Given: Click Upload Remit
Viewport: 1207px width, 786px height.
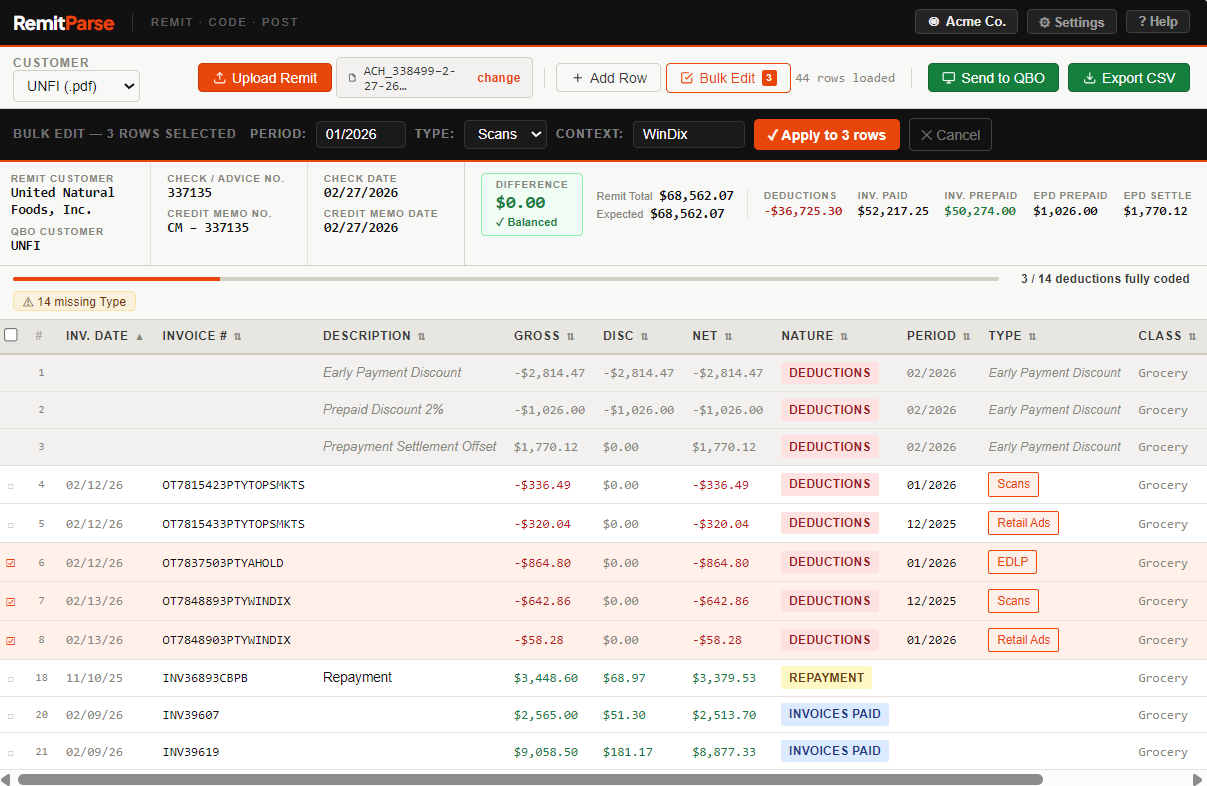Looking at the screenshot, I should (x=265, y=78).
